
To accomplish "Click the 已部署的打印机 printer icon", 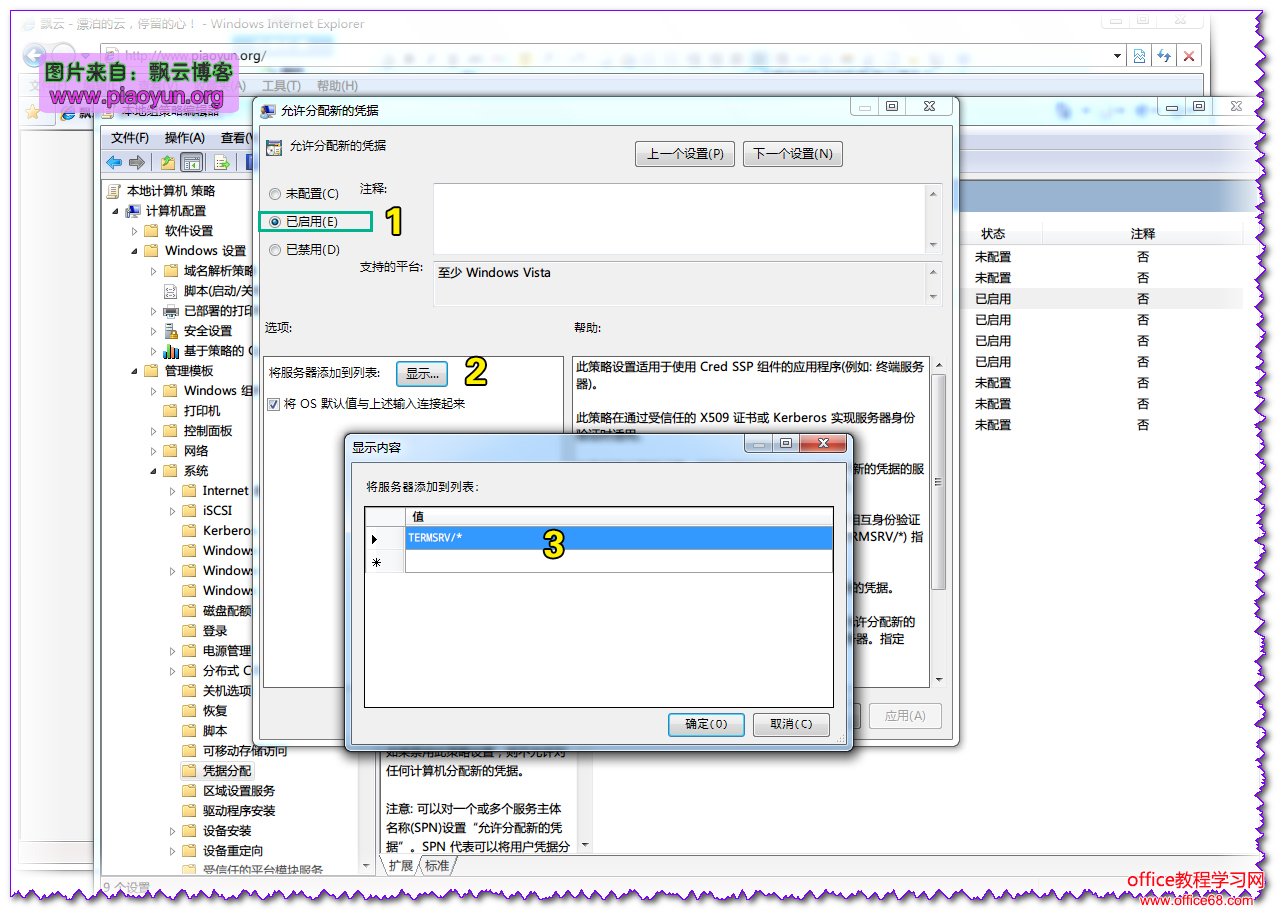I will [171, 311].
